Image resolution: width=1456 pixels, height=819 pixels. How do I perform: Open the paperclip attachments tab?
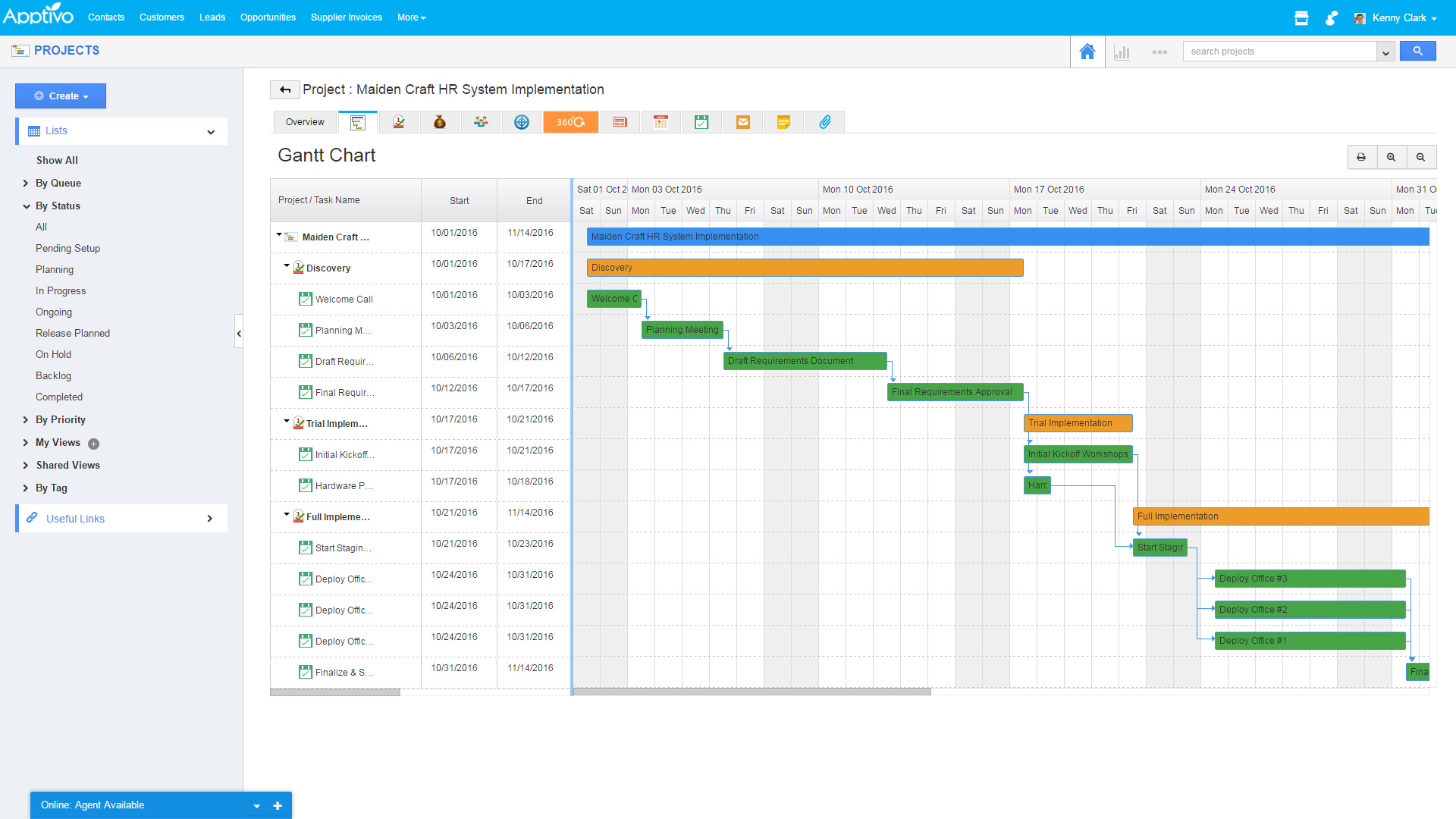click(824, 122)
